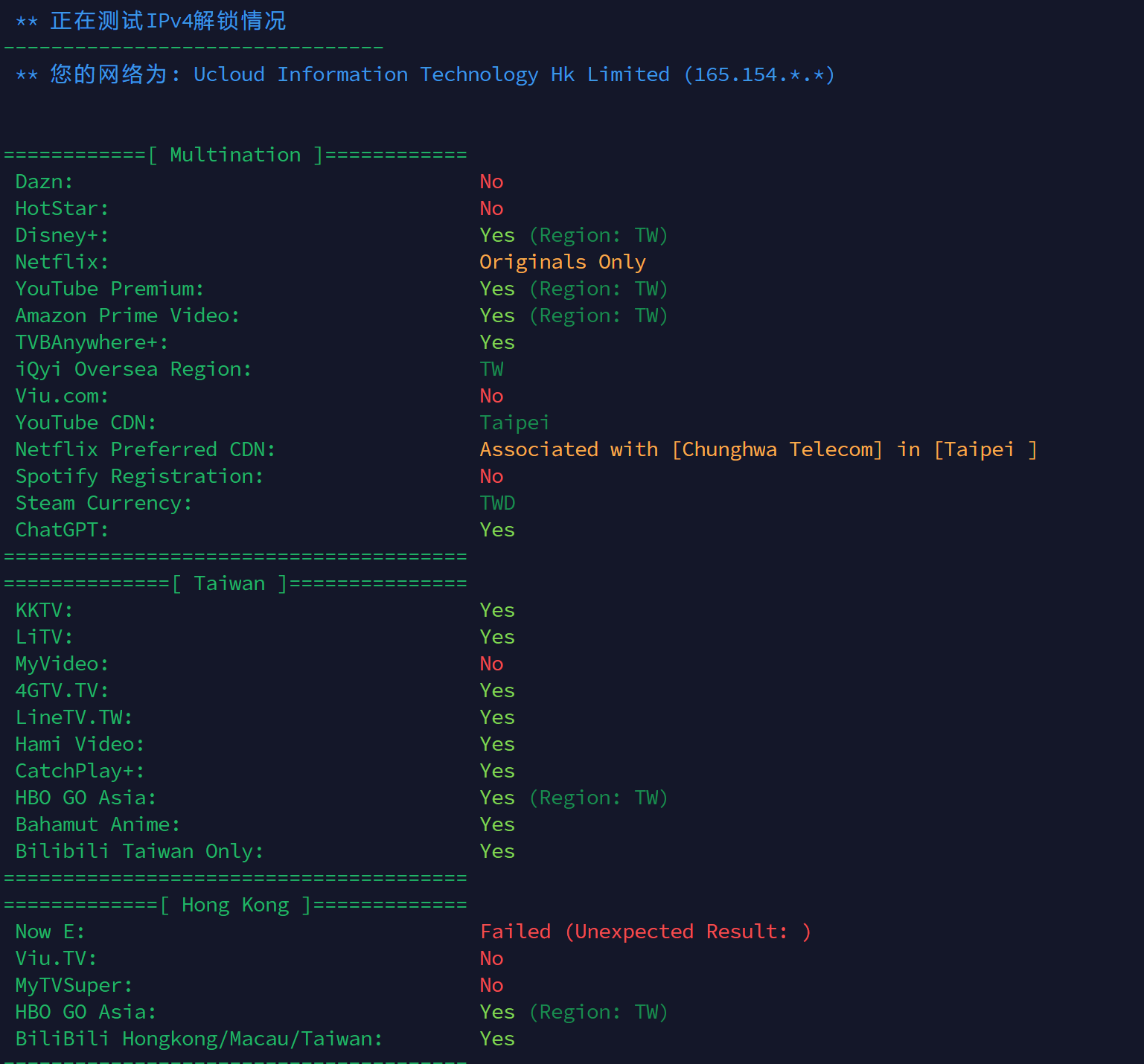Screen dimensions: 1144x1064
Task: Select the Bilibili Taiwan Only label
Action: click(139, 851)
